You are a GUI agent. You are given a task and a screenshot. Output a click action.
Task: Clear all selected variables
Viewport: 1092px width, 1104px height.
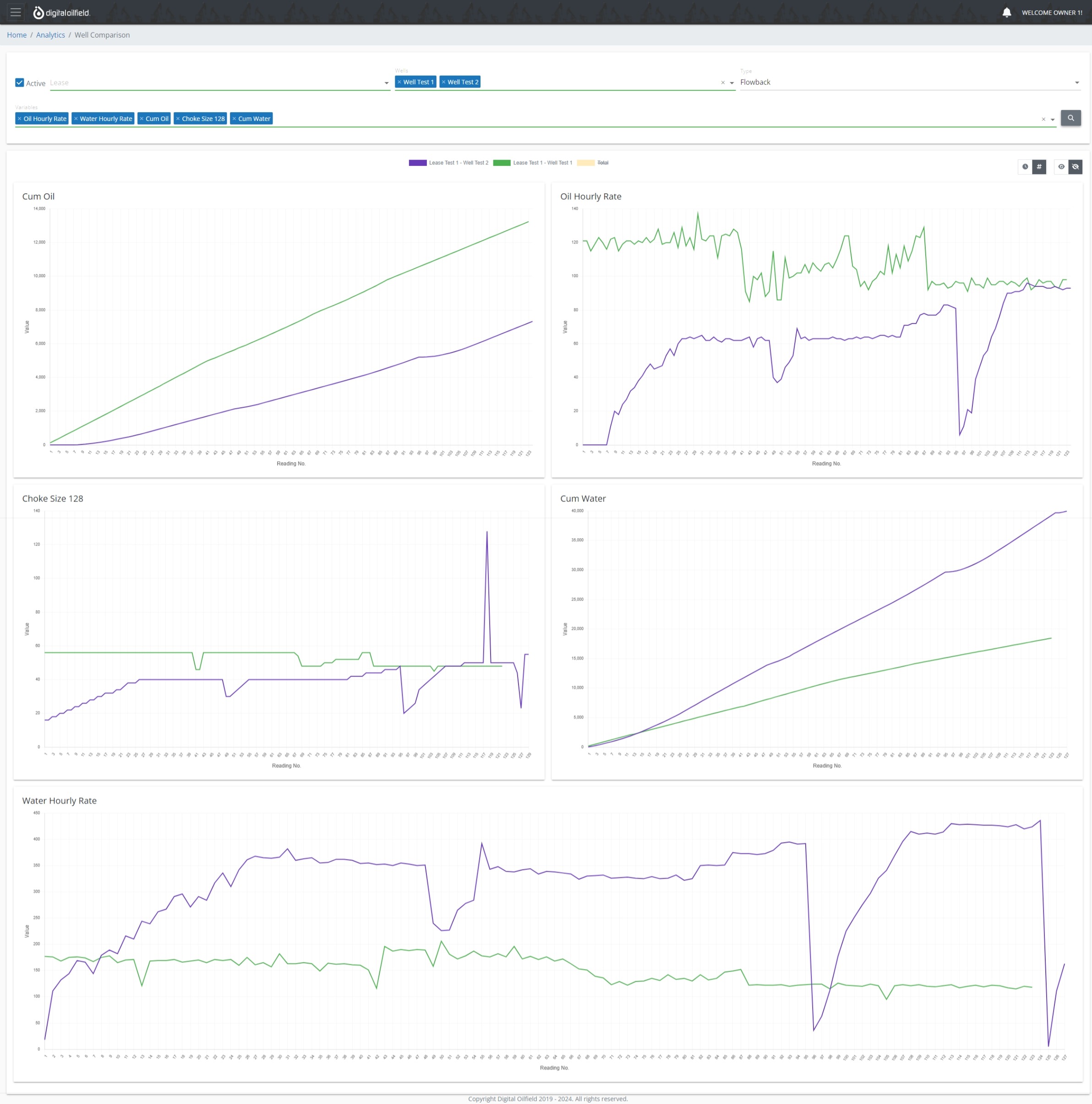(1043, 120)
